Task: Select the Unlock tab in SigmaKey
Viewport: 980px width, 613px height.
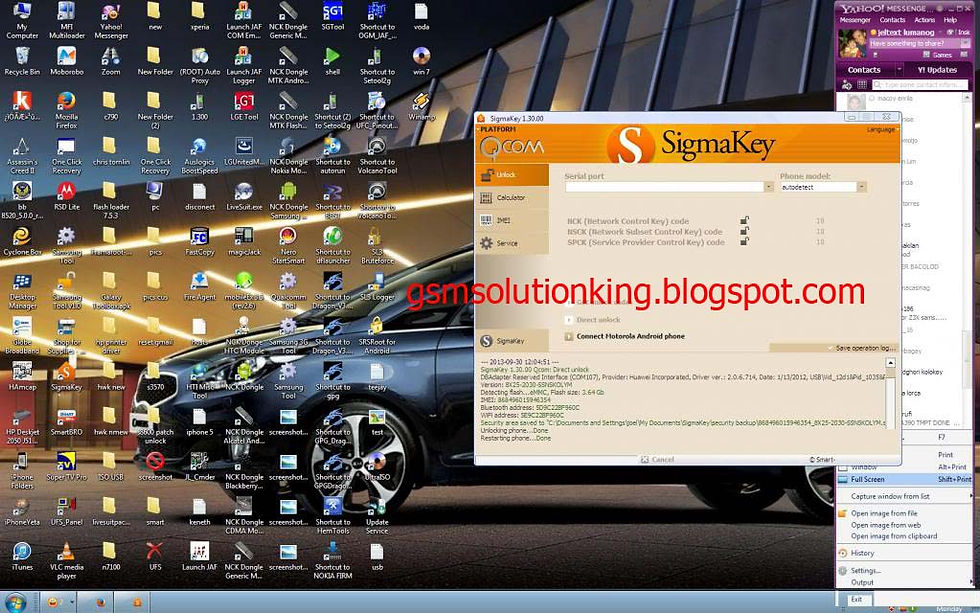Action: [512, 175]
